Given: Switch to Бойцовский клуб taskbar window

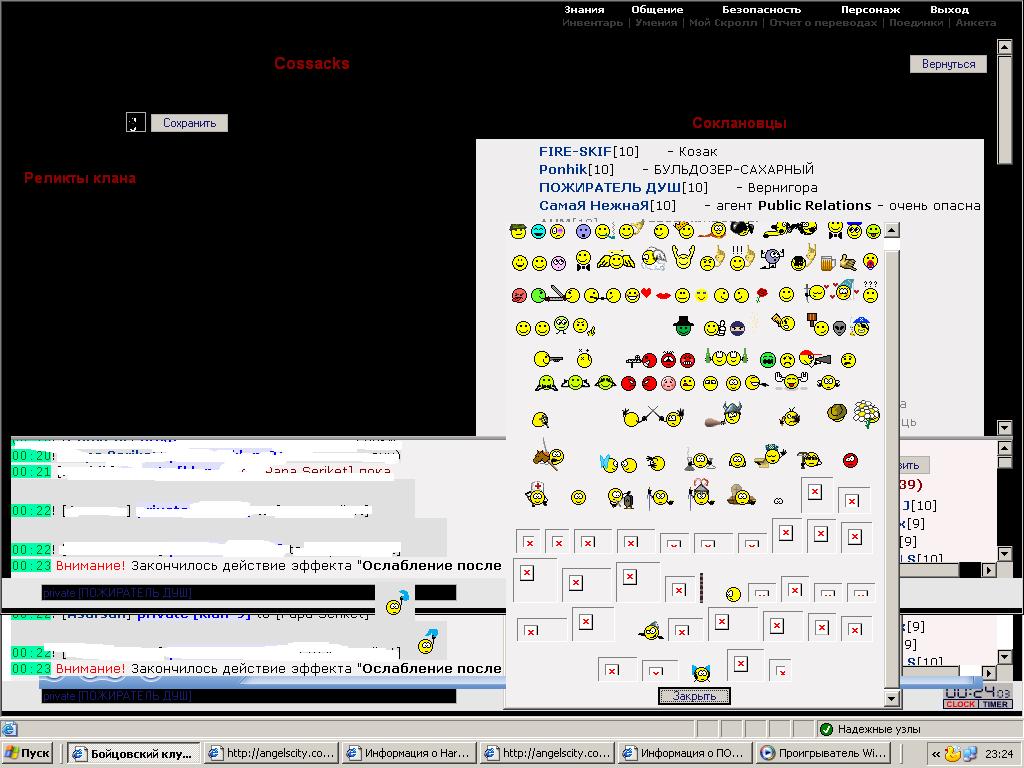Looking at the screenshot, I should point(133,753).
